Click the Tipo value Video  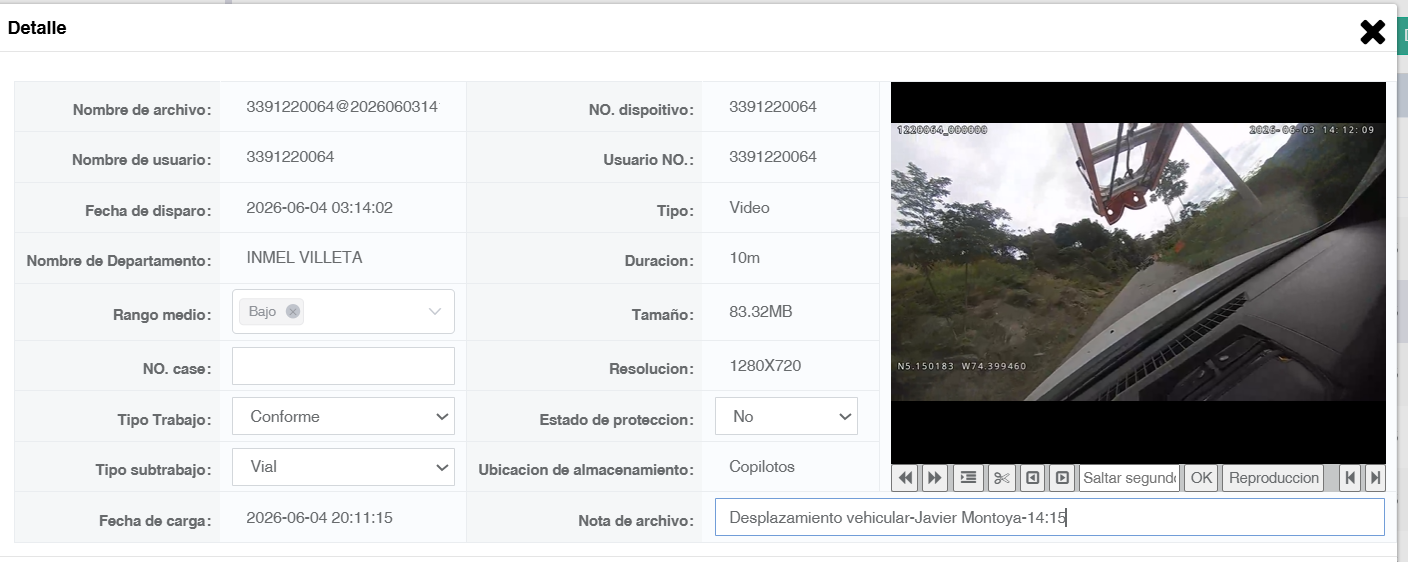point(750,208)
